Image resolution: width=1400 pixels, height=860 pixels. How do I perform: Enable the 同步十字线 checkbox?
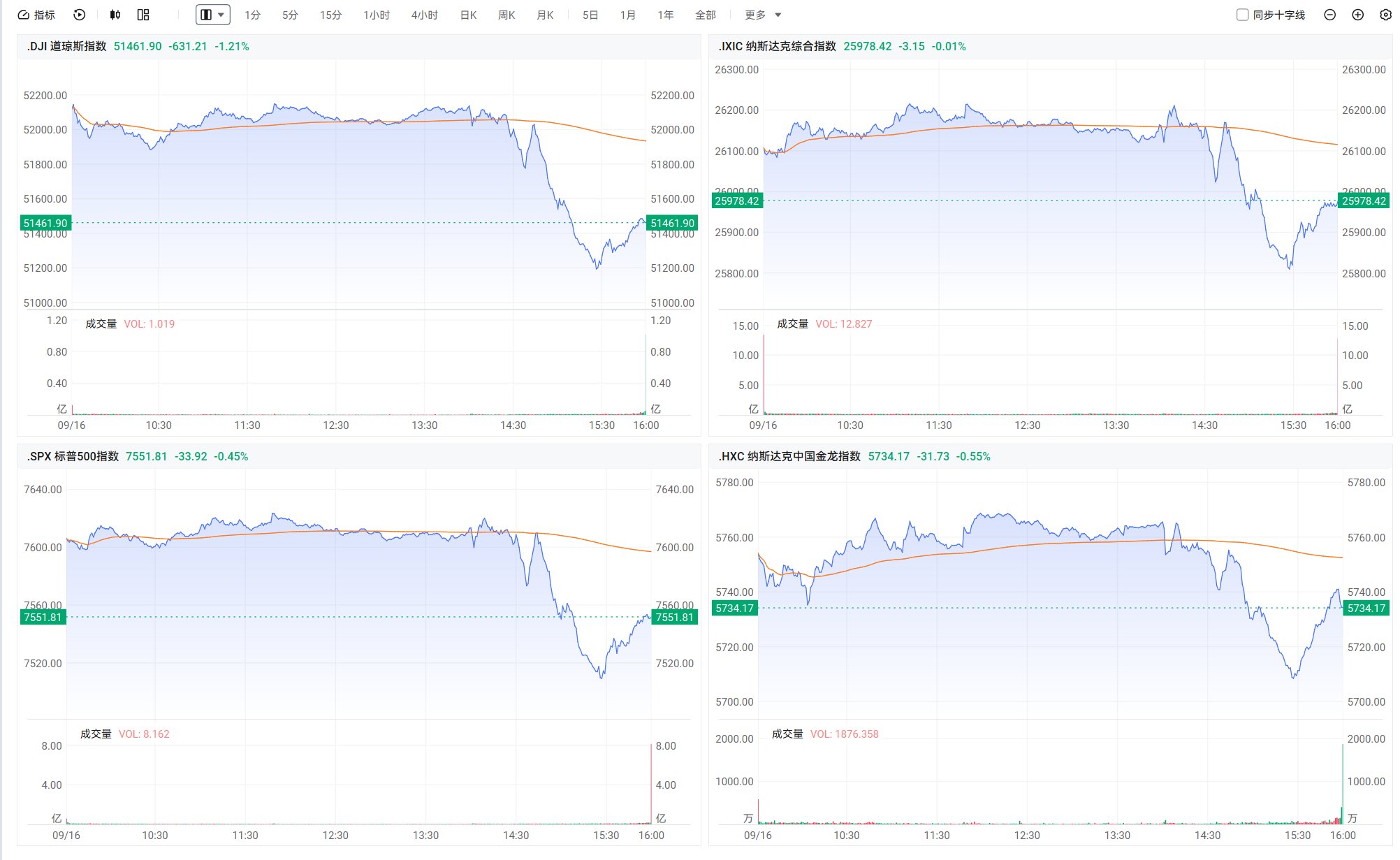pos(1243,15)
